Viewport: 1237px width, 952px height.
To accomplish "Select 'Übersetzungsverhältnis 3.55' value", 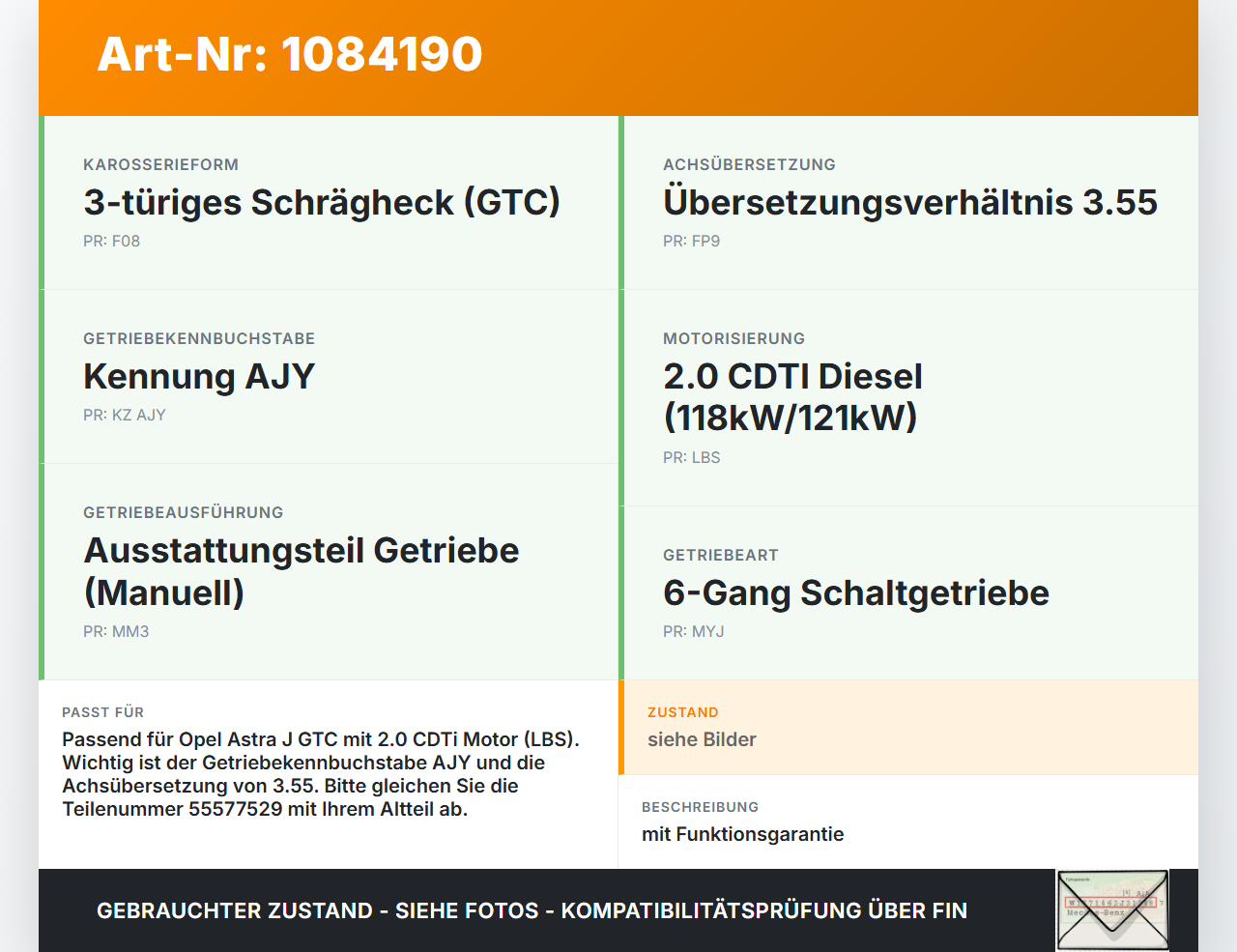I will coord(910,202).
